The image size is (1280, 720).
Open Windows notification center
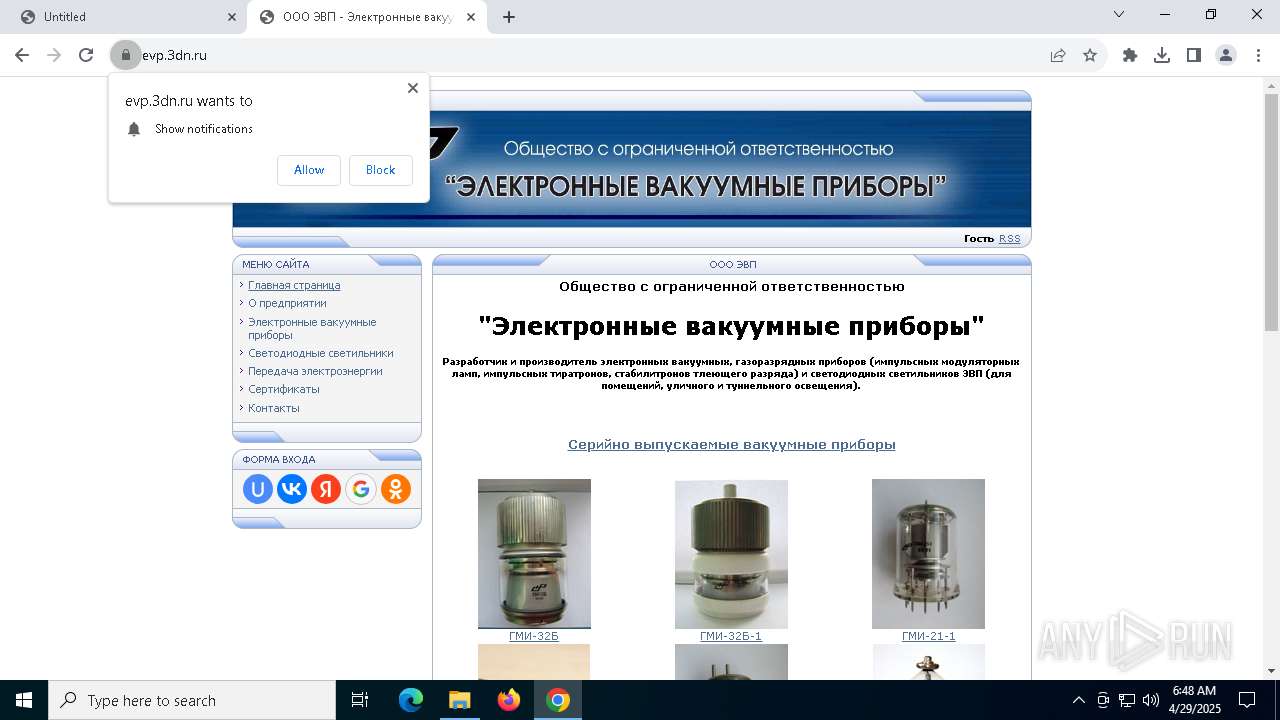[1247, 700]
